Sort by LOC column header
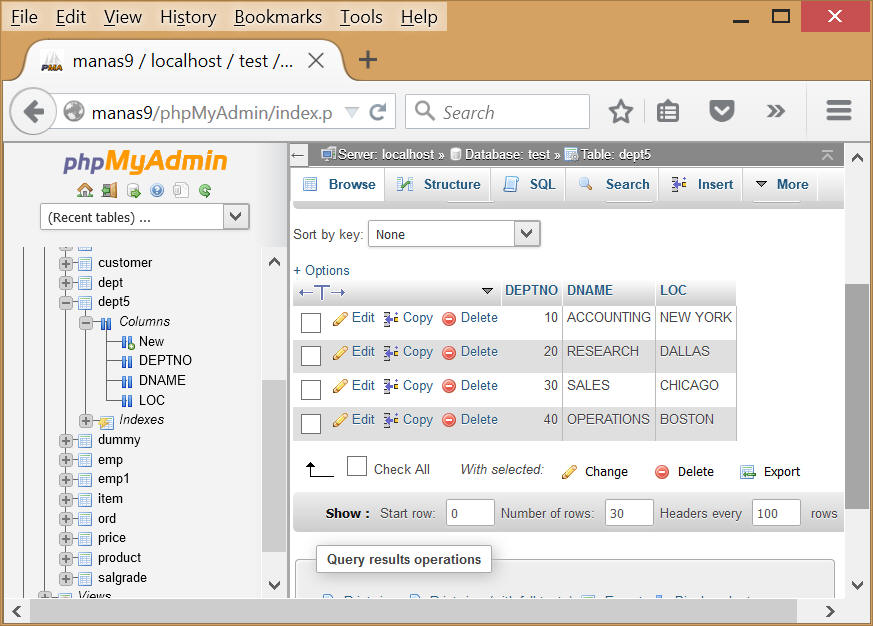 pos(673,291)
